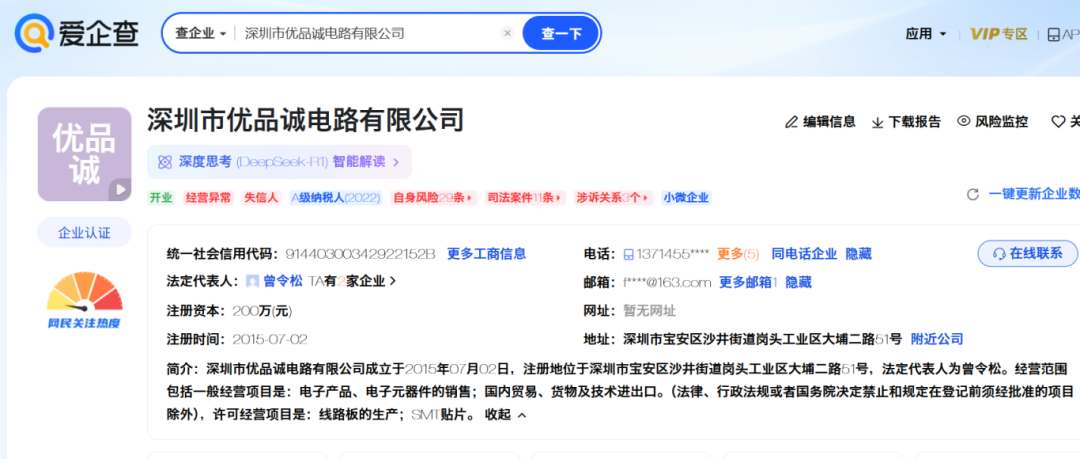Click the 编辑信息 pencil icon

(791, 122)
